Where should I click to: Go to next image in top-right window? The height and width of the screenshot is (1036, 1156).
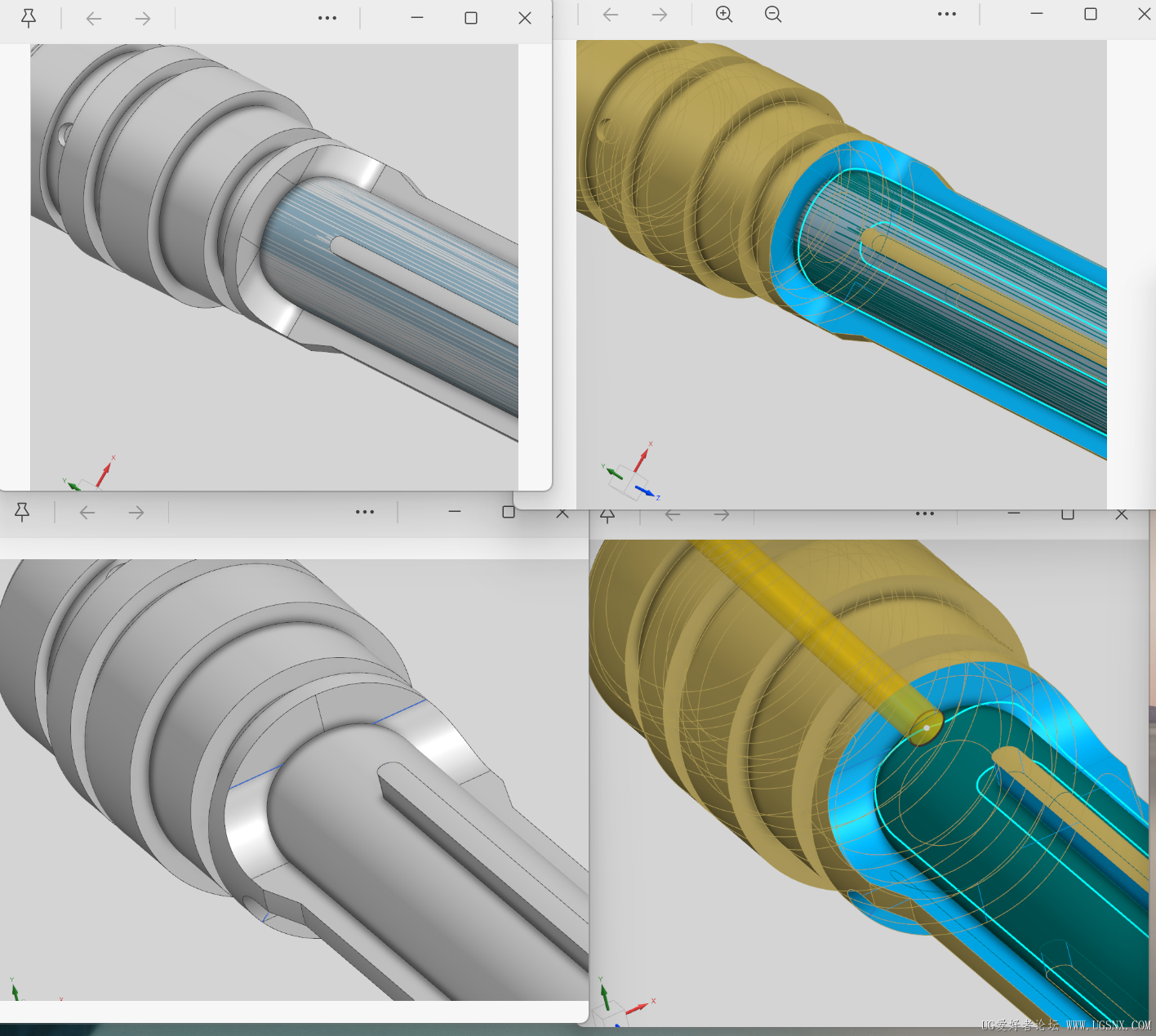pyautogui.click(x=660, y=15)
